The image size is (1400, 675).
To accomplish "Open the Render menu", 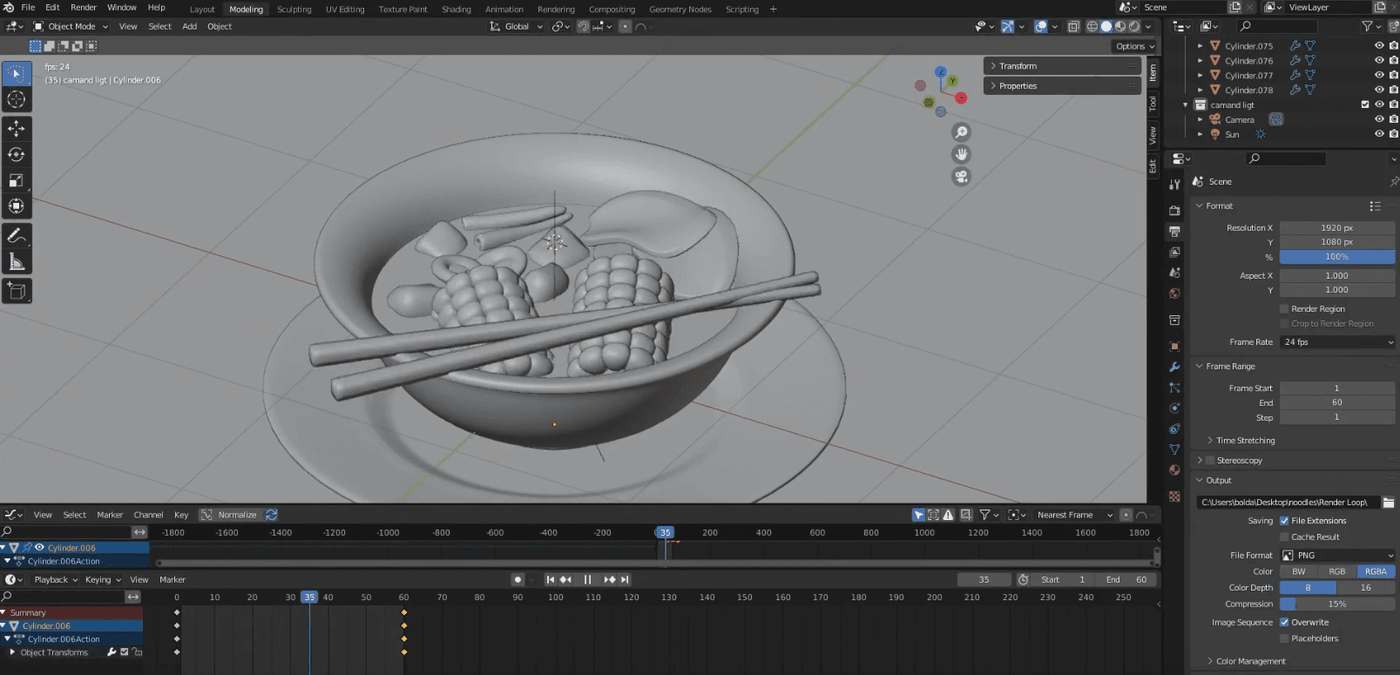I will click(84, 8).
